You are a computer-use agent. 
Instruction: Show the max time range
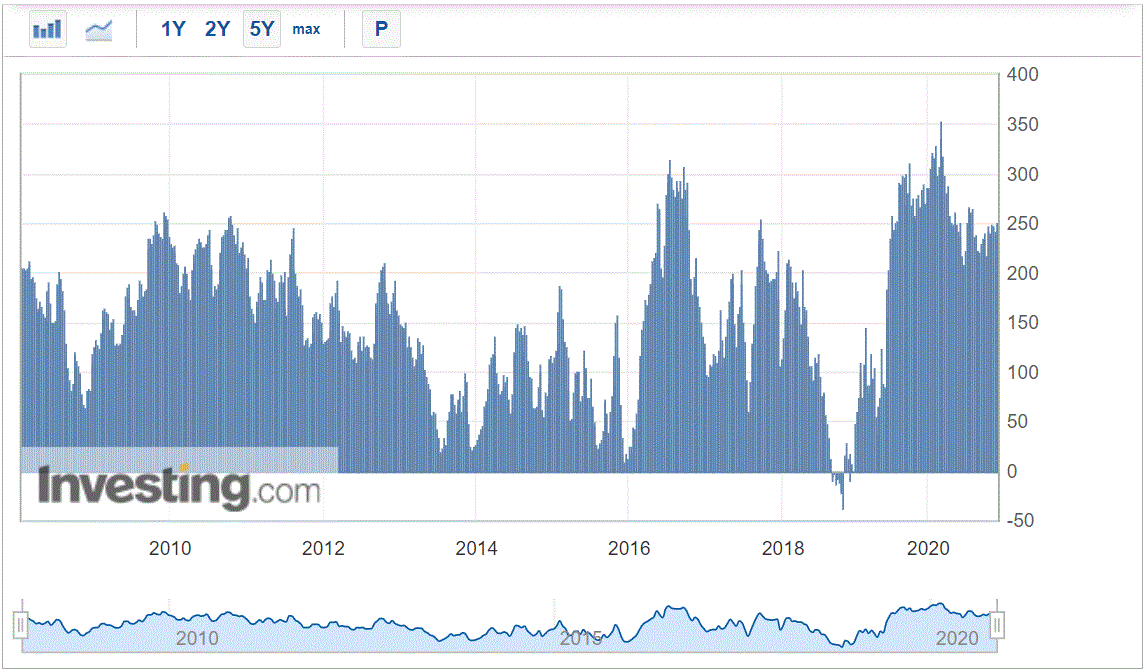306,29
